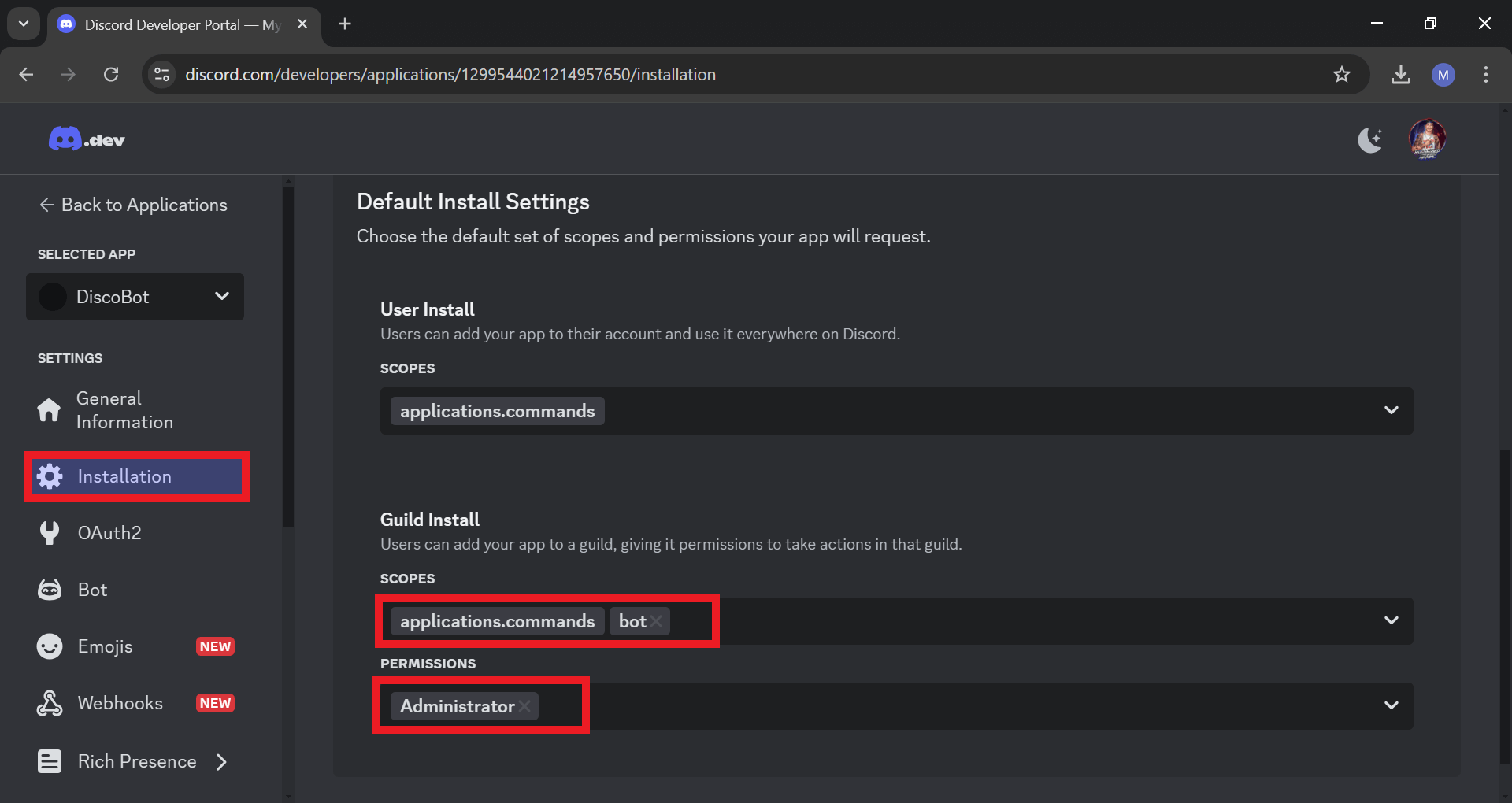
Task: Click the page vertical scrollbar
Action: (x=1505, y=606)
